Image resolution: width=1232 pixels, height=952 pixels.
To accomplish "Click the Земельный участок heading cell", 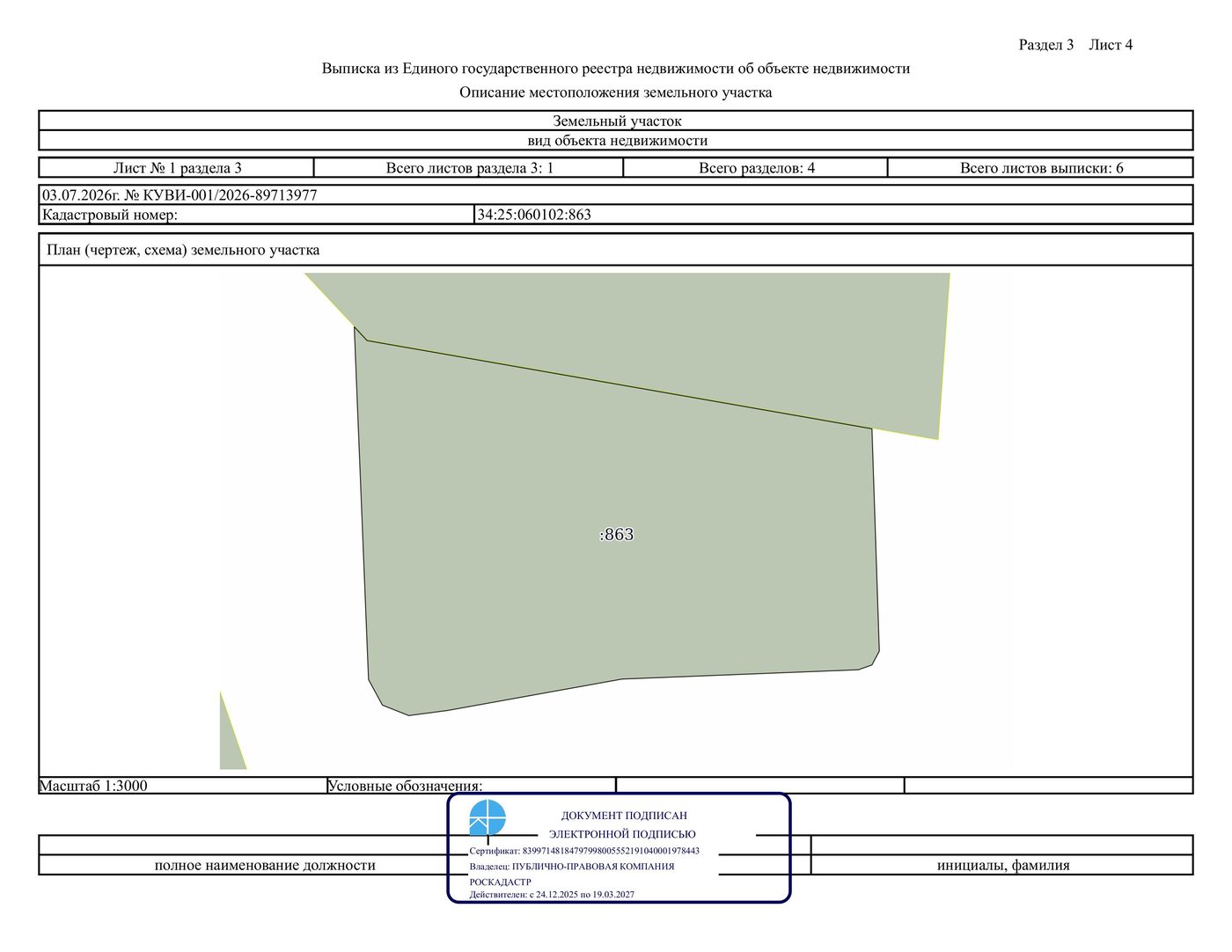I will [616, 121].
